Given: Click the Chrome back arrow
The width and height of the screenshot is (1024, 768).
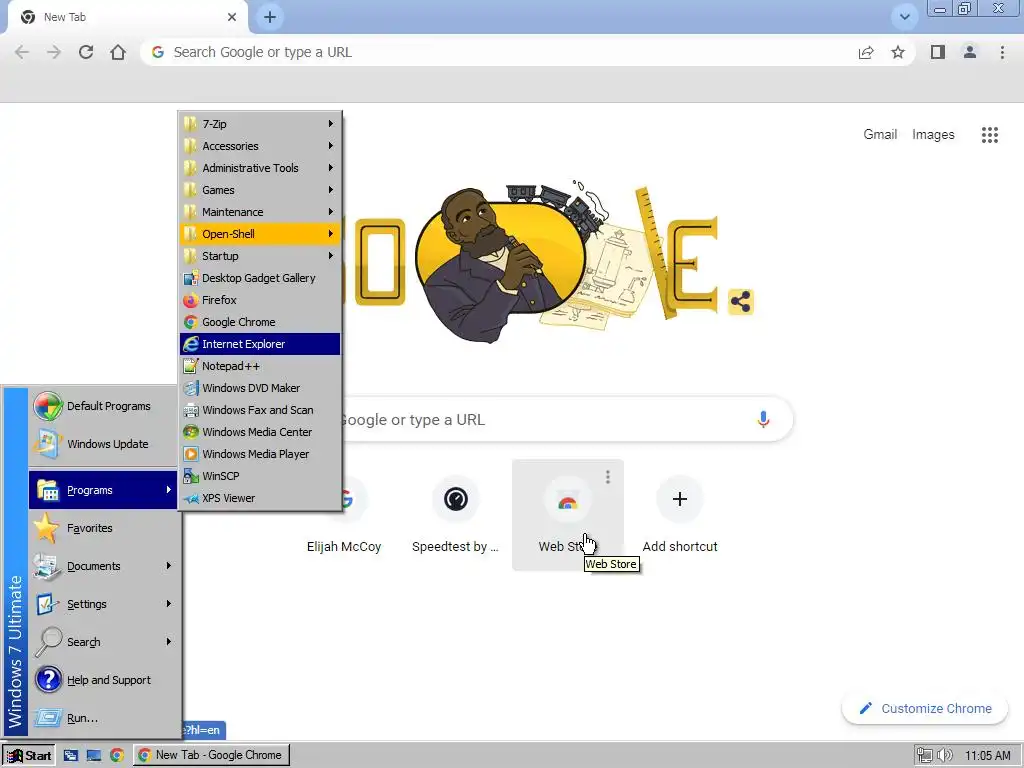Looking at the screenshot, I should 22,52.
